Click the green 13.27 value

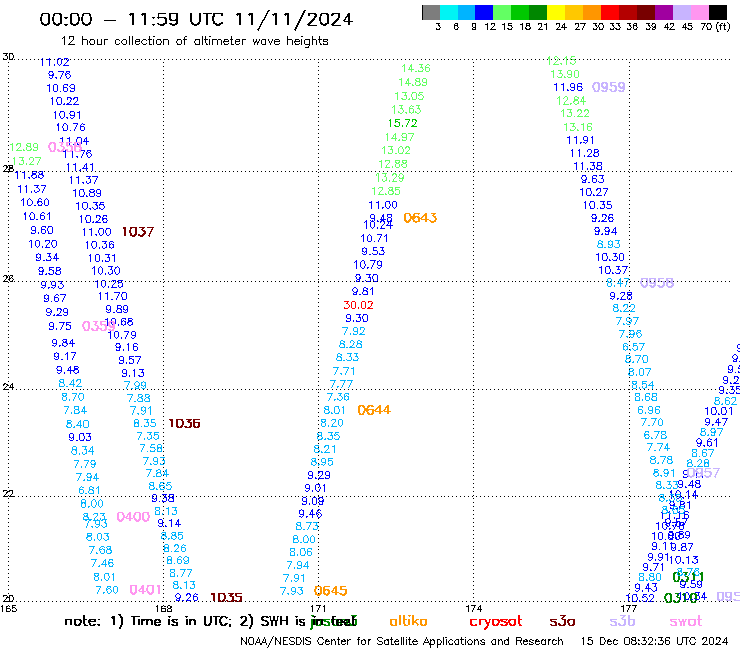(x=27, y=161)
